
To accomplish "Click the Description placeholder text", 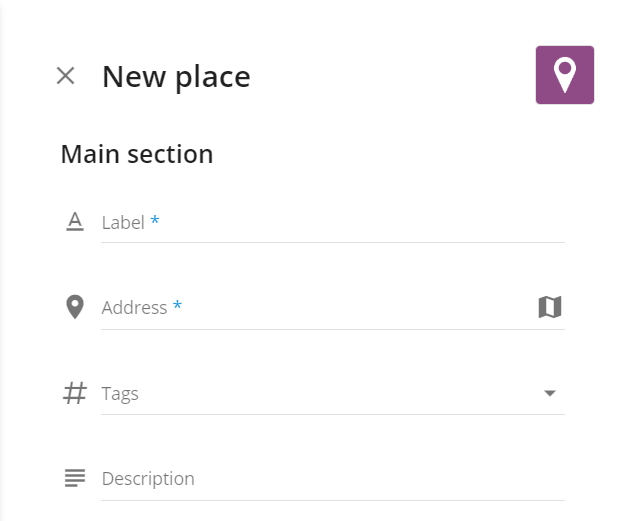I will (148, 479).
